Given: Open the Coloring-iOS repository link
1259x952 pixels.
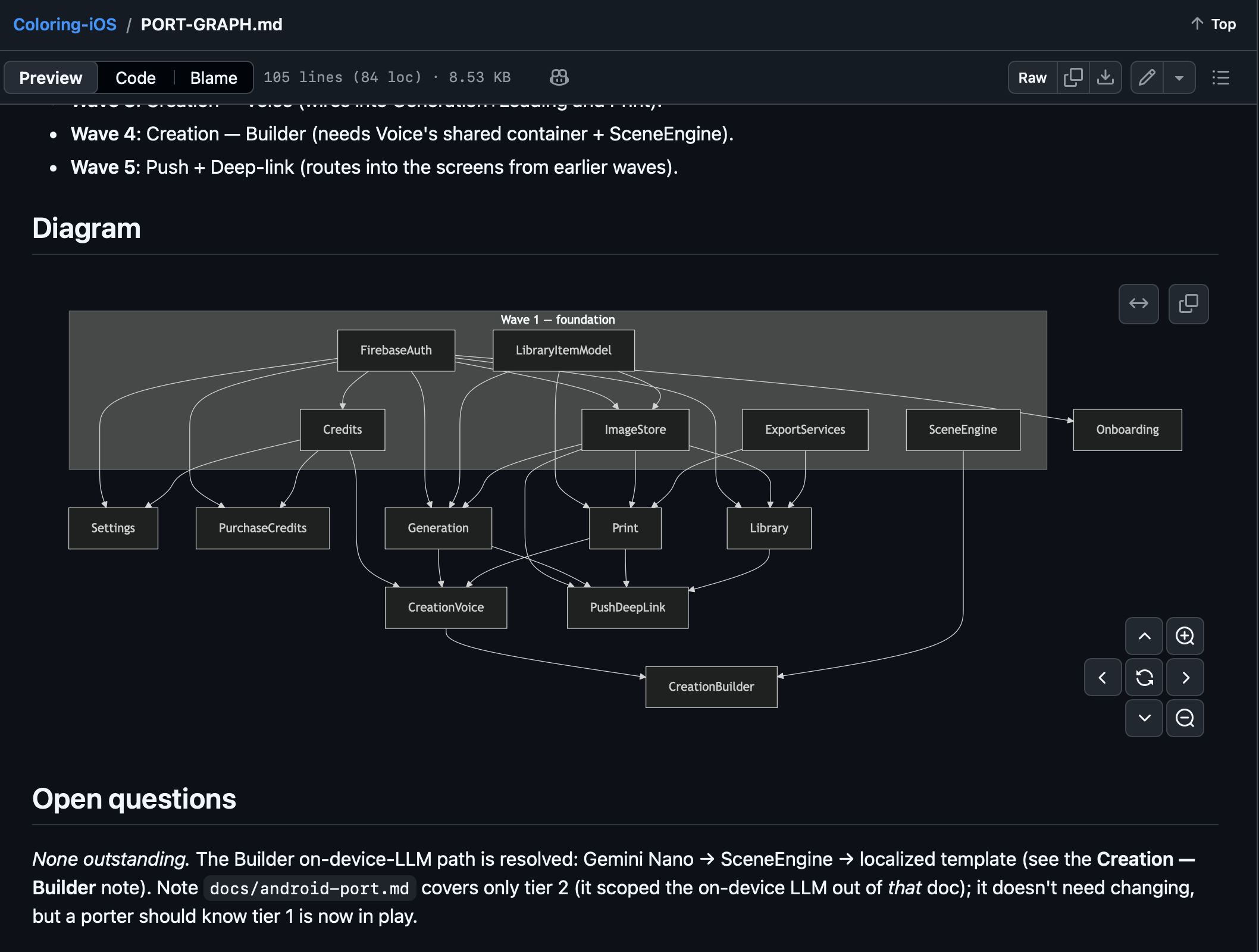Looking at the screenshot, I should coord(65,24).
